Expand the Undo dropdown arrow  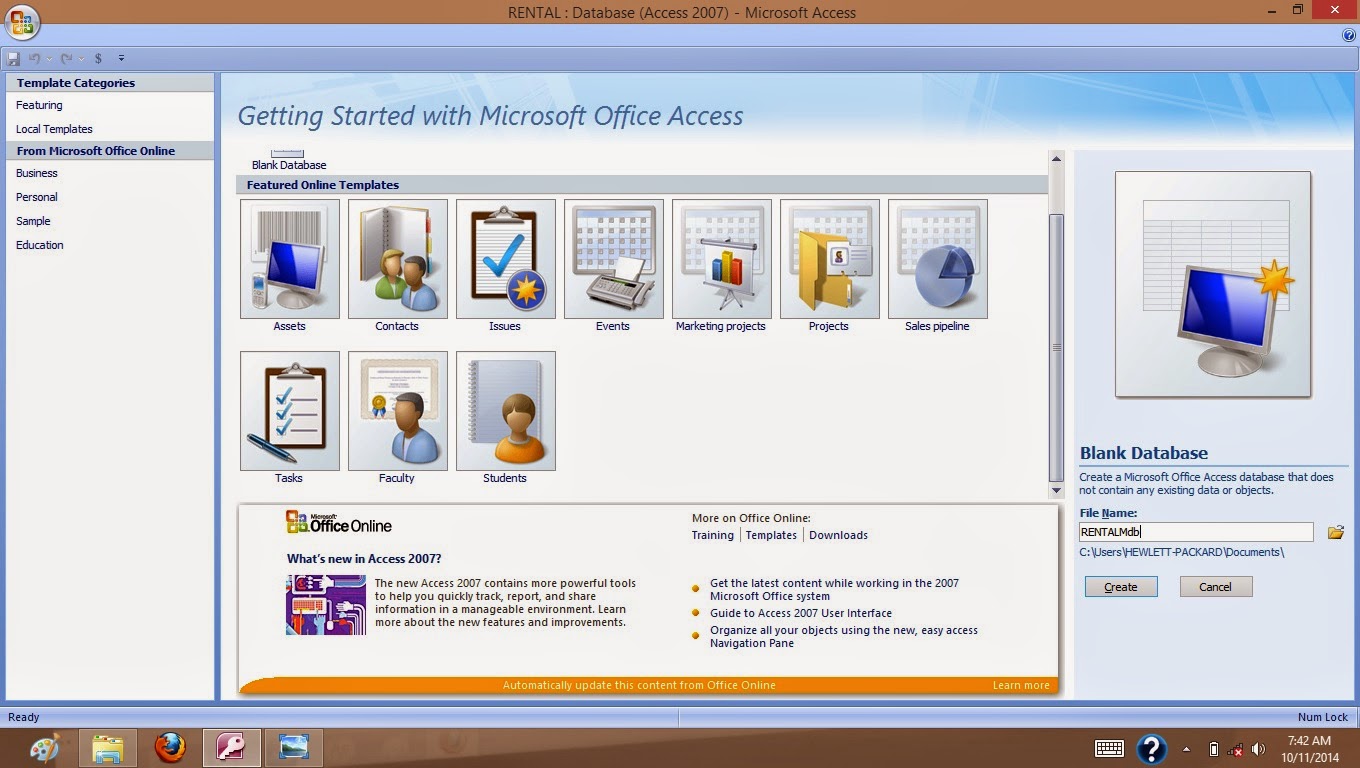tap(48, 58)
